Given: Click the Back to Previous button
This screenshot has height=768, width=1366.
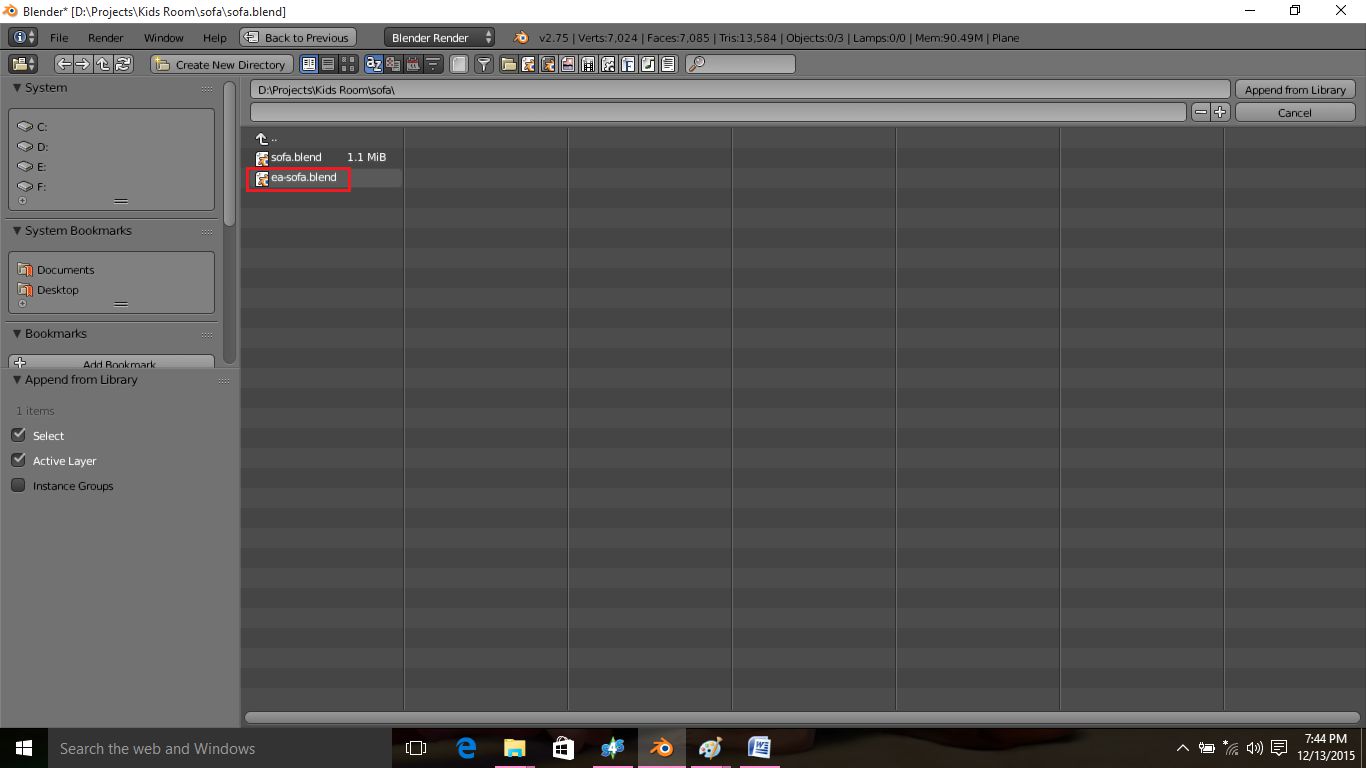Looking at the screenshot, I should [298, 38].
